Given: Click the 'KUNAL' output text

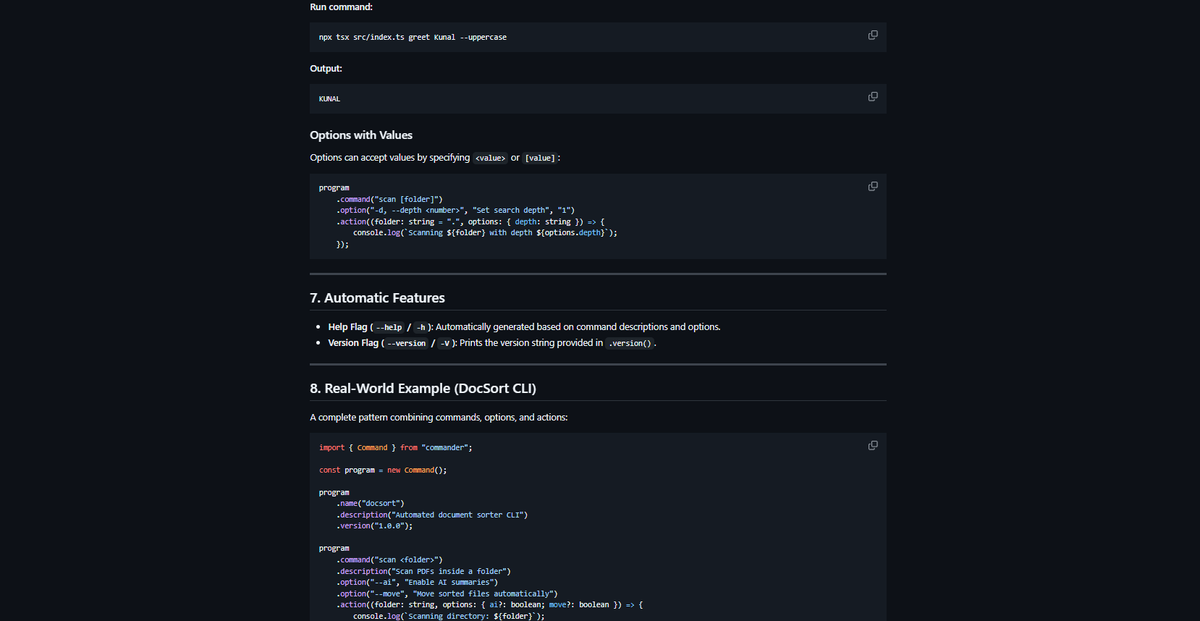Looking at the screenshot, I should (330, 99).
